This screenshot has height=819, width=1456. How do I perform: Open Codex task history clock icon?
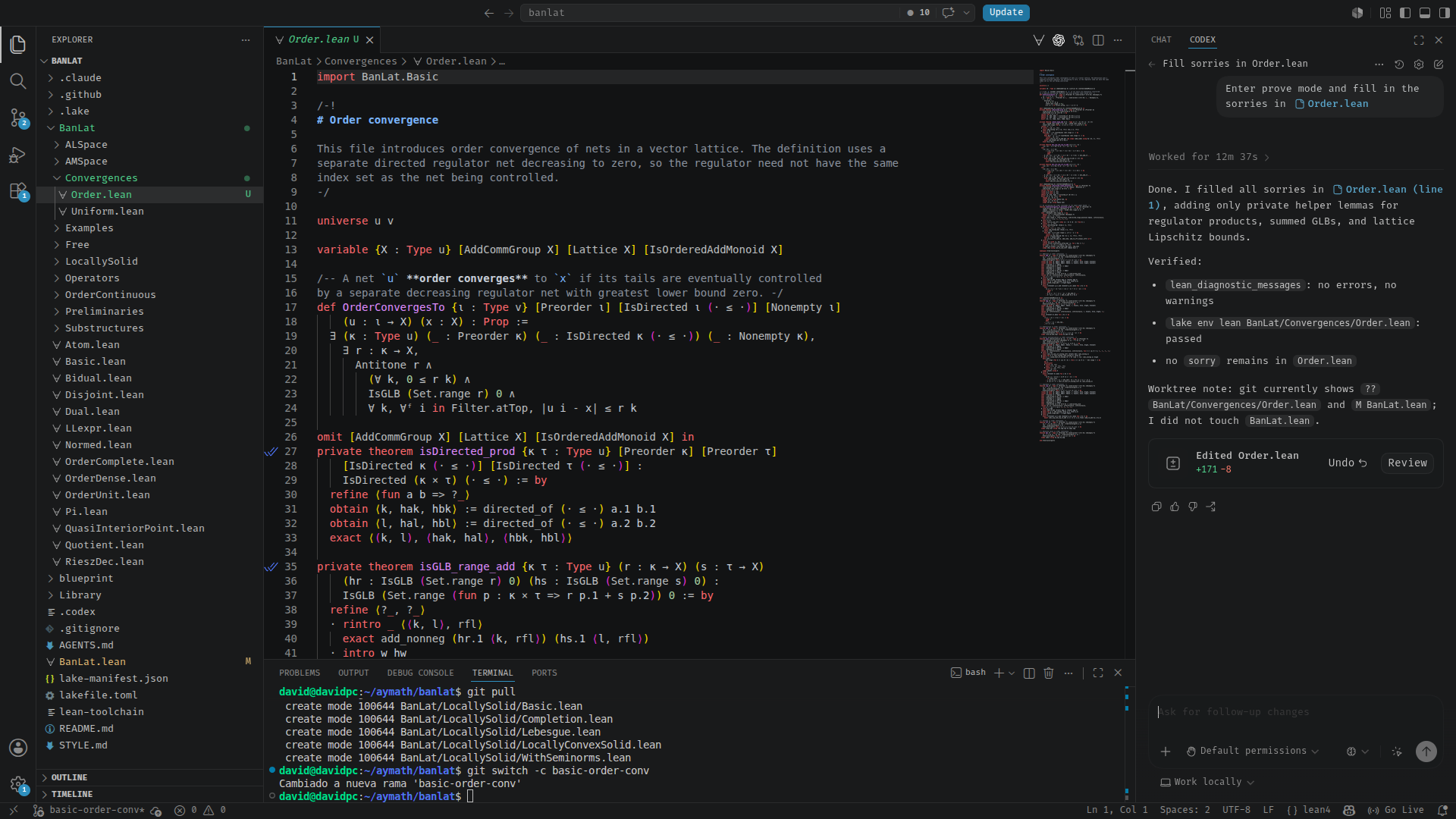(x=1399, y=64)
